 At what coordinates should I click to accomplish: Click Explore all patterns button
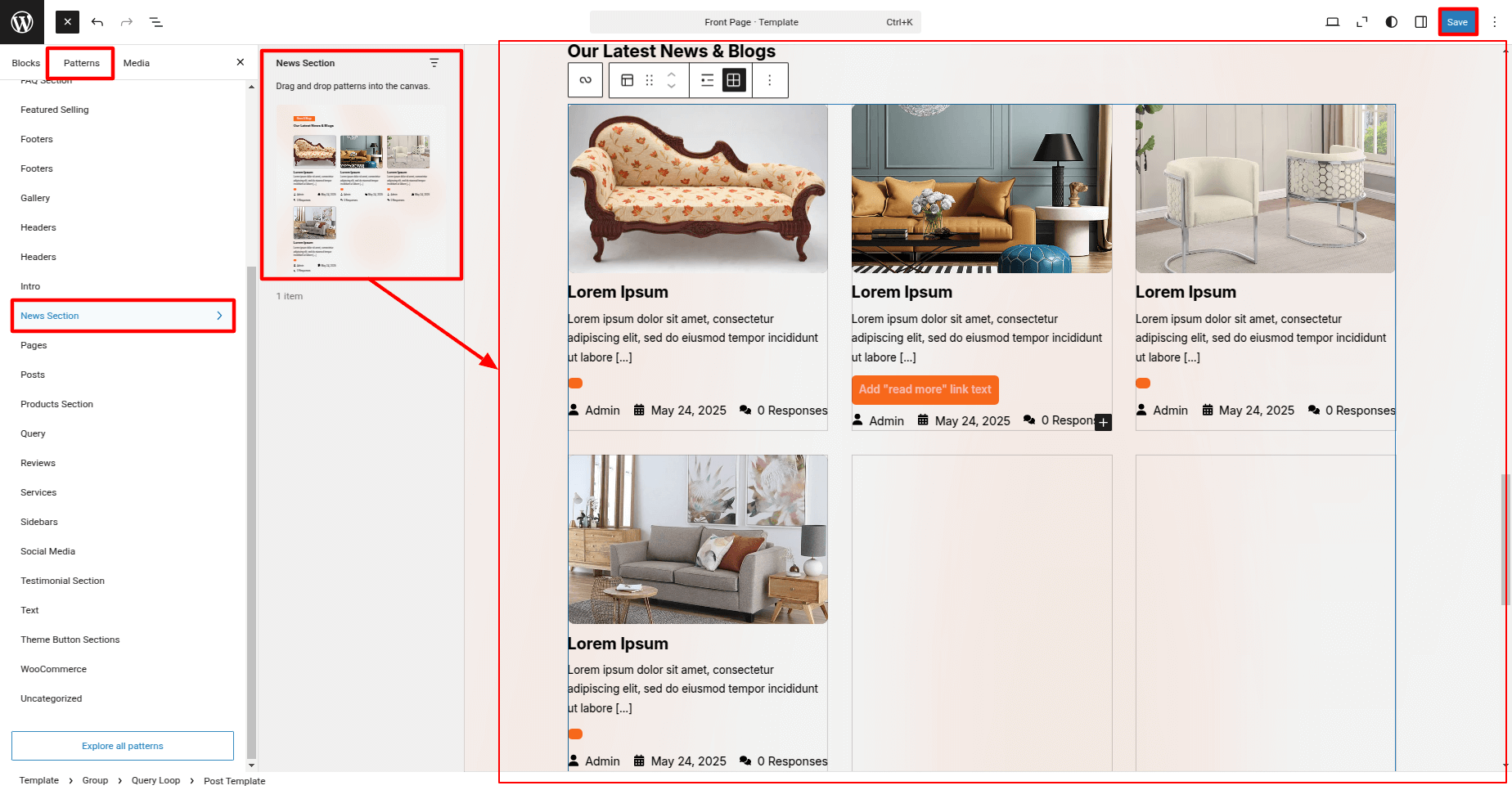tap(123, 746)
